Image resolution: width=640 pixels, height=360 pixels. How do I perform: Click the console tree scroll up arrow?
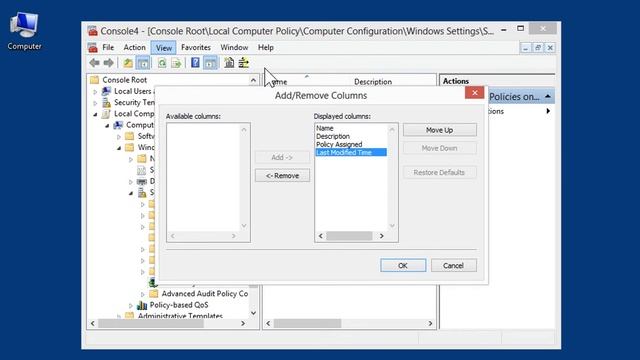(253, 80)
